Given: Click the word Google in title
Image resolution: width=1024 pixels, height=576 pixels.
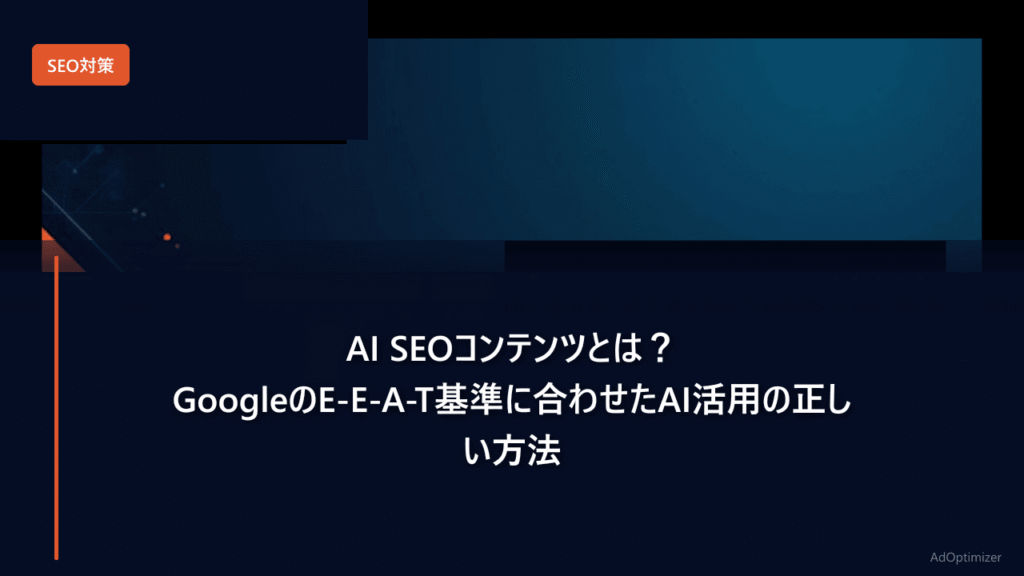Looking at the screenshot, I should 229,401.
